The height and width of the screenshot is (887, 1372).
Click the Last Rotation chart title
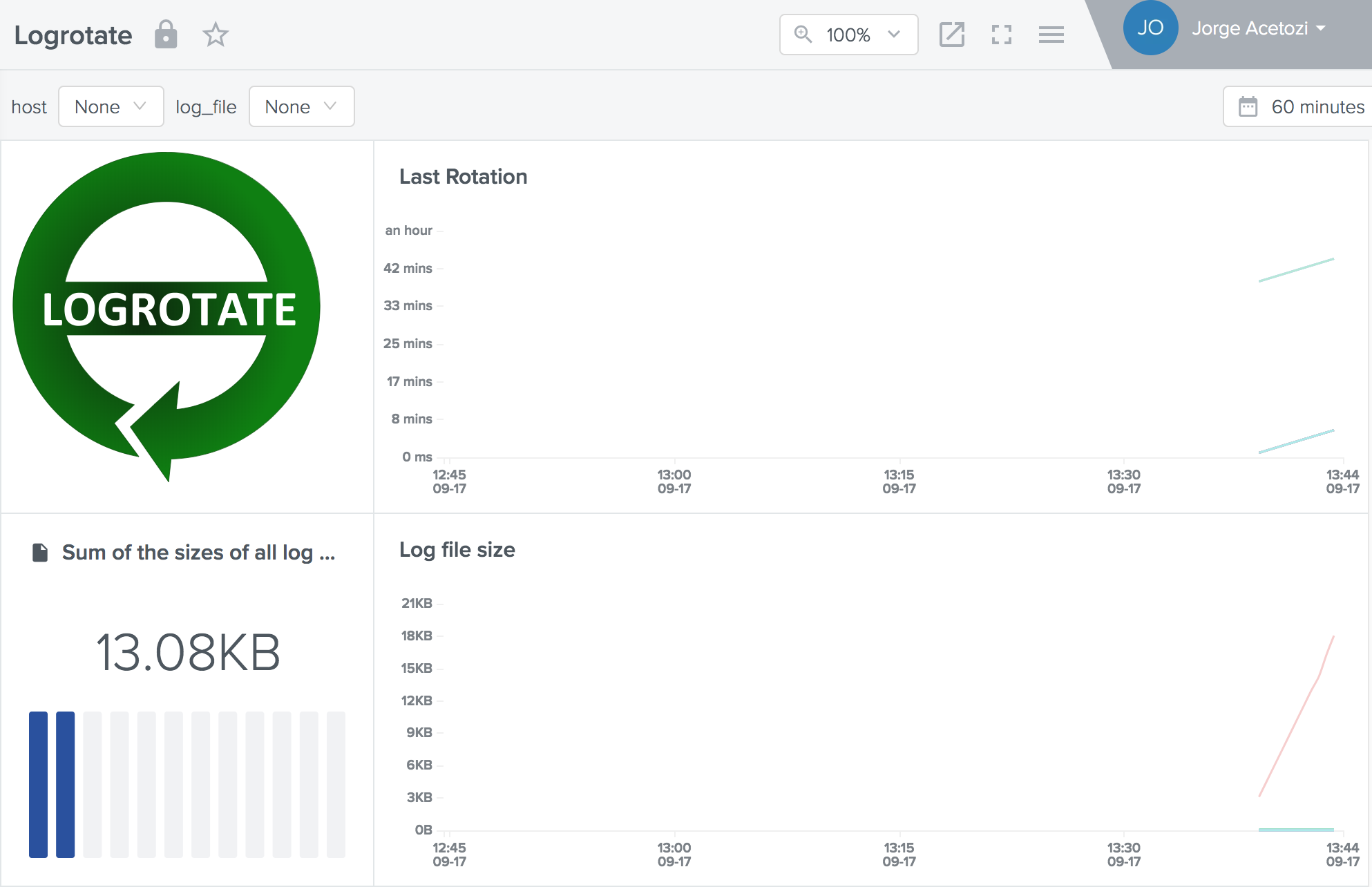coord(463,177)
